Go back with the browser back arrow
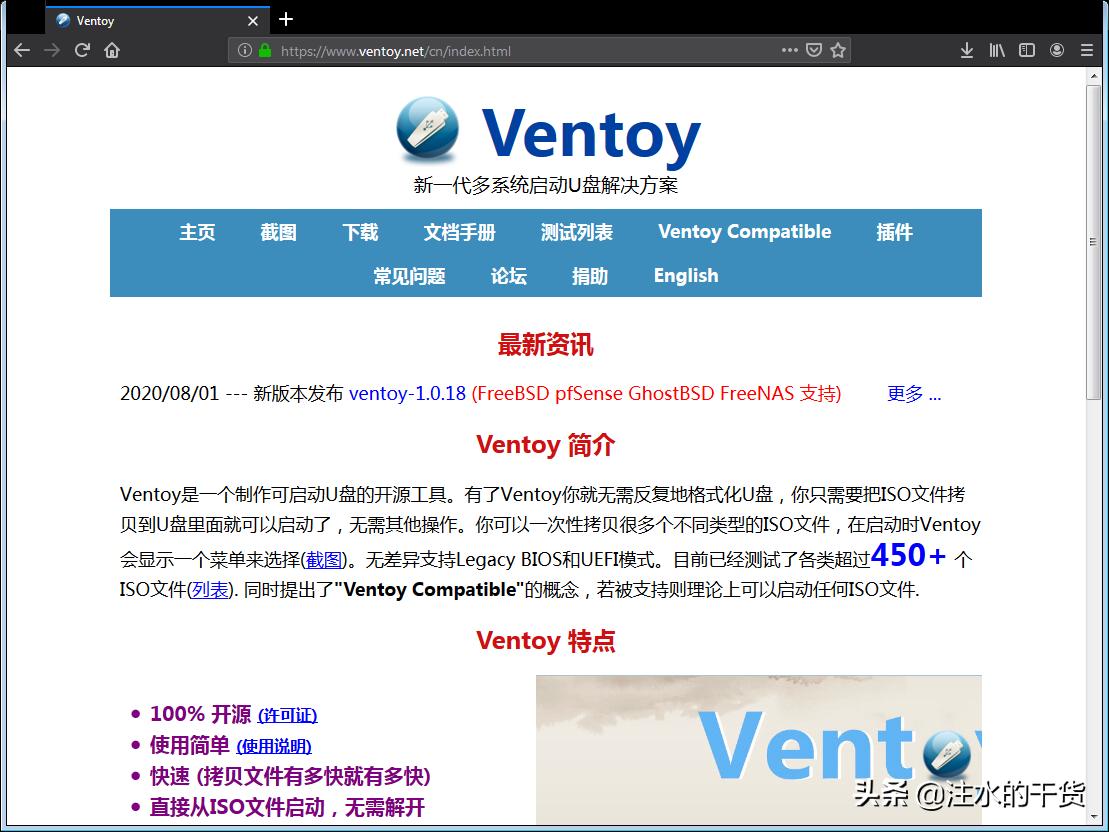This screenshot has height=832, width=1109. (22, 50)
